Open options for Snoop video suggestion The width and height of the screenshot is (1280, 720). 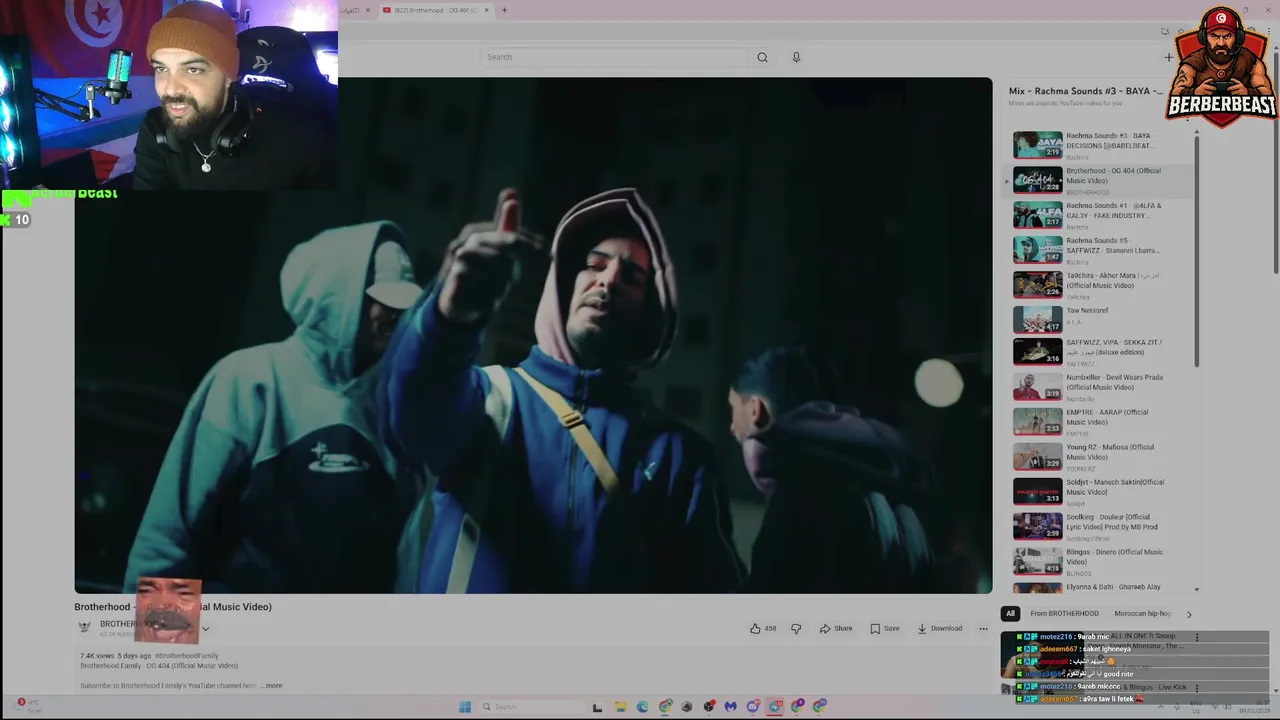[1197, 637]
